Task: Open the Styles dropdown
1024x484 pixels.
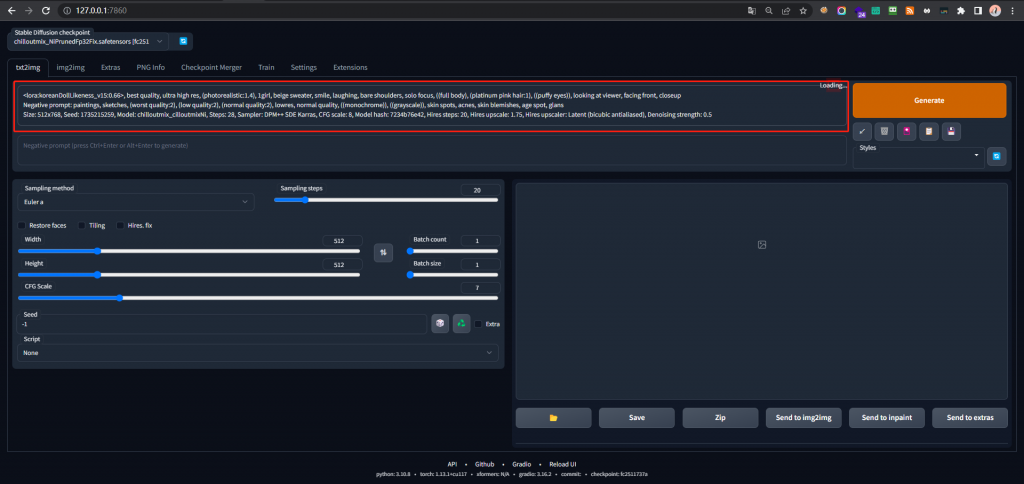Action: click(x=919, y=157)
